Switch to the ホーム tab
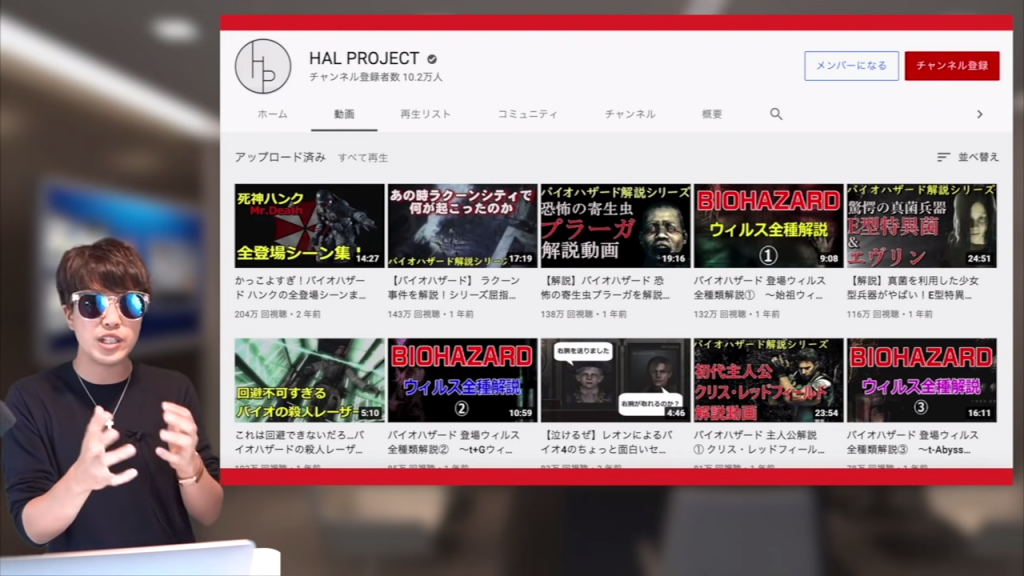 pyautogui.click(x=272, y=114)
